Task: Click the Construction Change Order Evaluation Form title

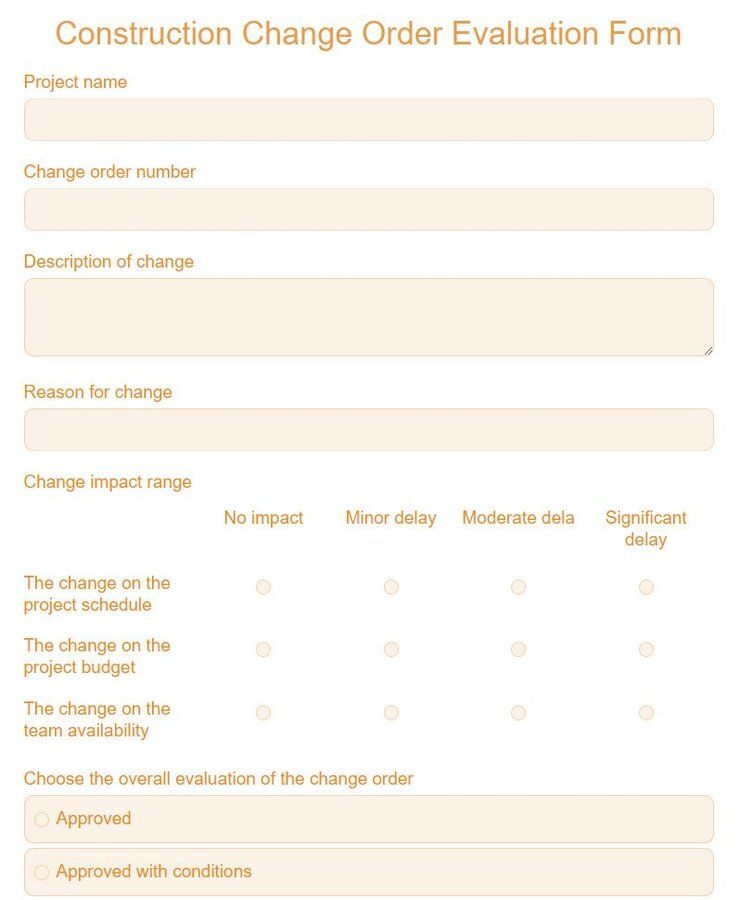Action: coord(369,33)
